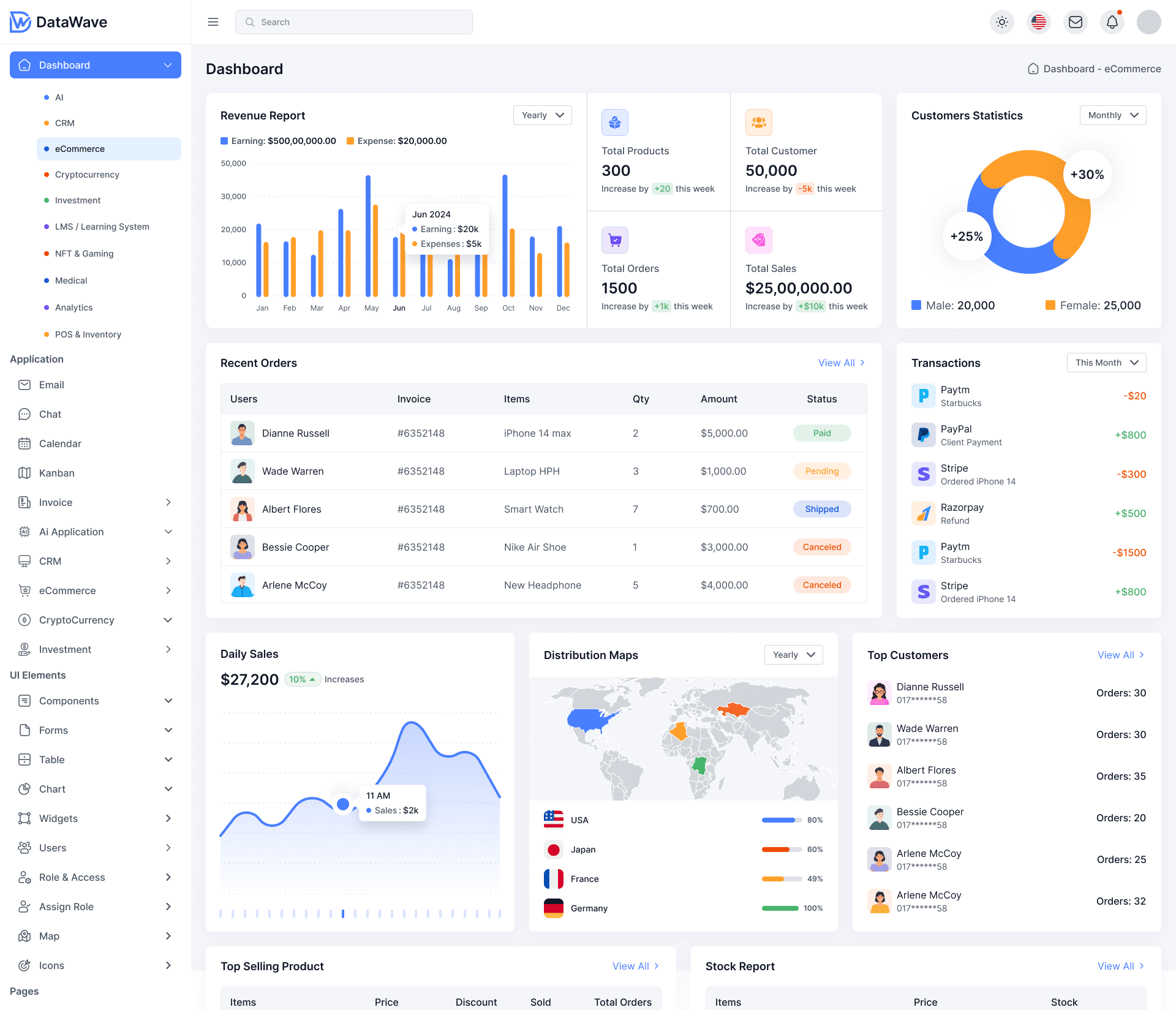Click inside the Search field
Screen dimensions: 1176x1010
point(353,21)
